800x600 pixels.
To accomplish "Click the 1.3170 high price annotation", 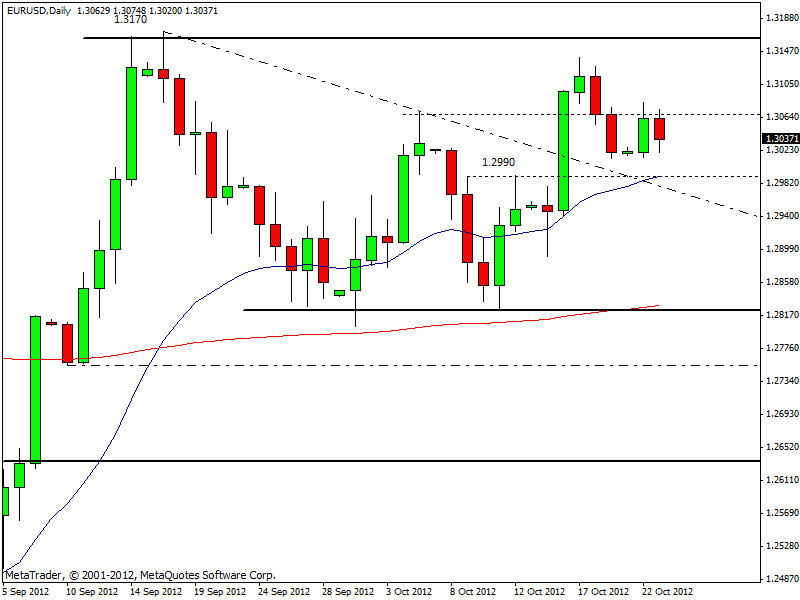I will (128, 20).
